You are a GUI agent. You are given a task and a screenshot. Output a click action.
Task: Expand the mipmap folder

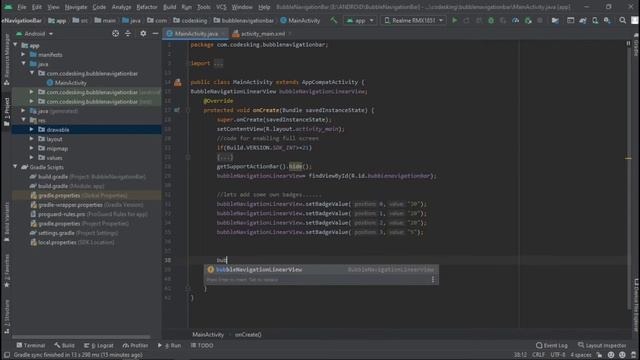coord(31,148)
